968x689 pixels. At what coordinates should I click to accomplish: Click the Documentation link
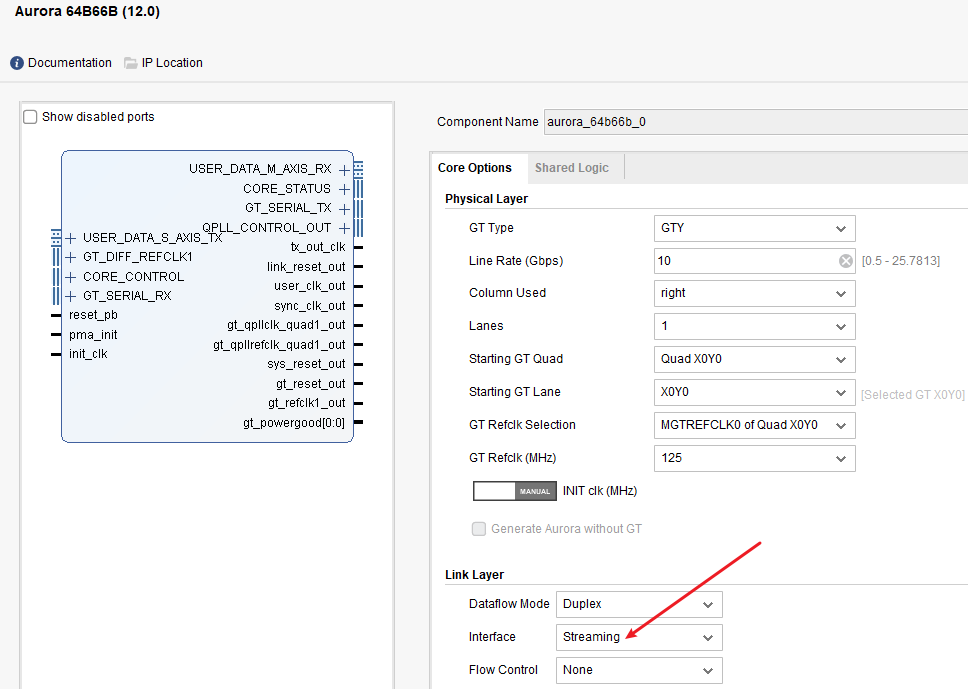(x=70, y=63)
